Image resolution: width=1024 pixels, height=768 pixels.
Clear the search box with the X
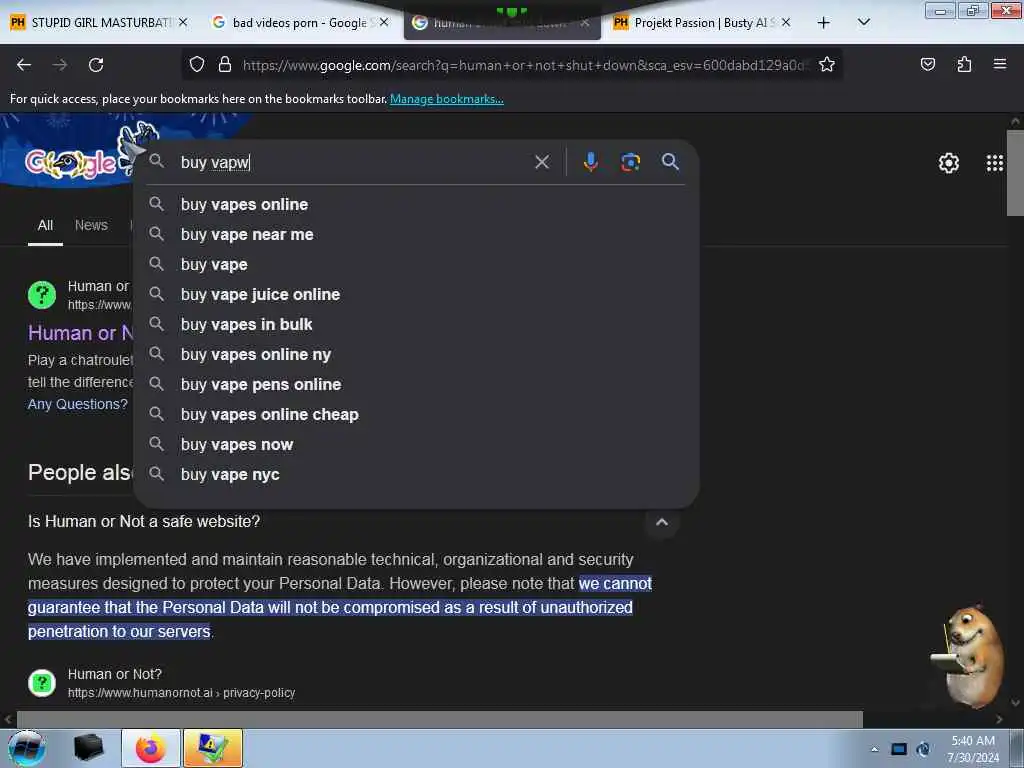542,162
